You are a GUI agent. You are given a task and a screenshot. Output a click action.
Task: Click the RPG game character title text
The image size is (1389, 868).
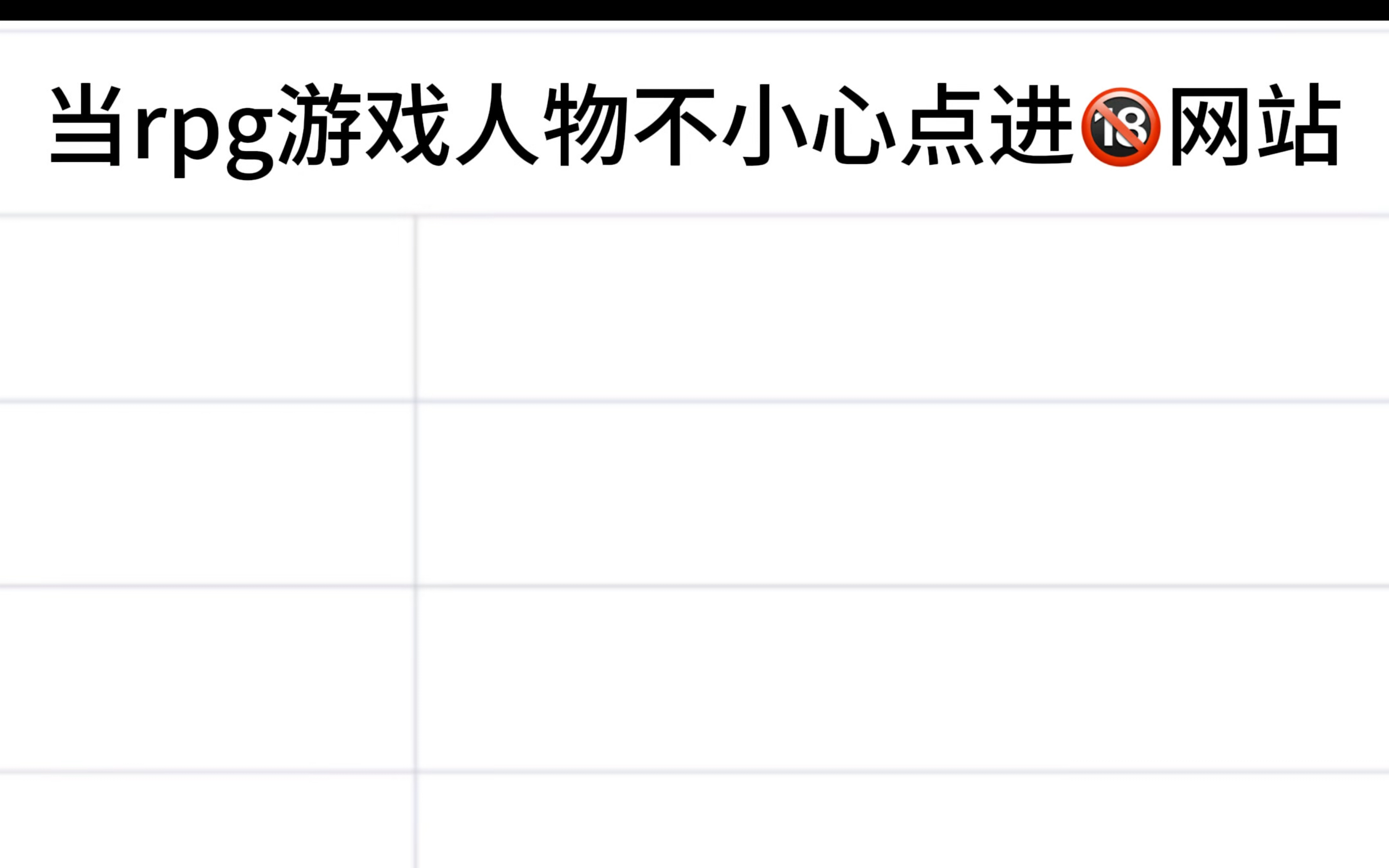click(x=694, y=120)
